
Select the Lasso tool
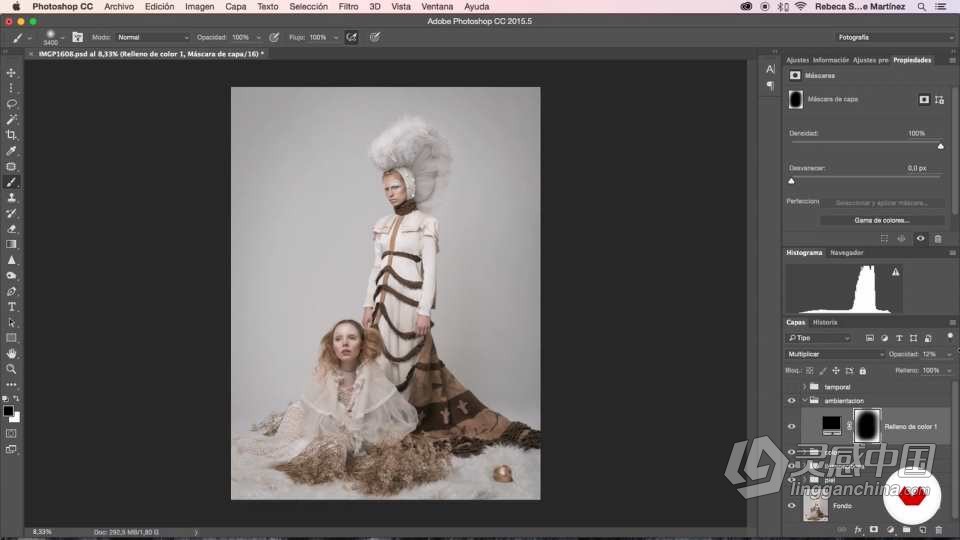coord(11,103)
